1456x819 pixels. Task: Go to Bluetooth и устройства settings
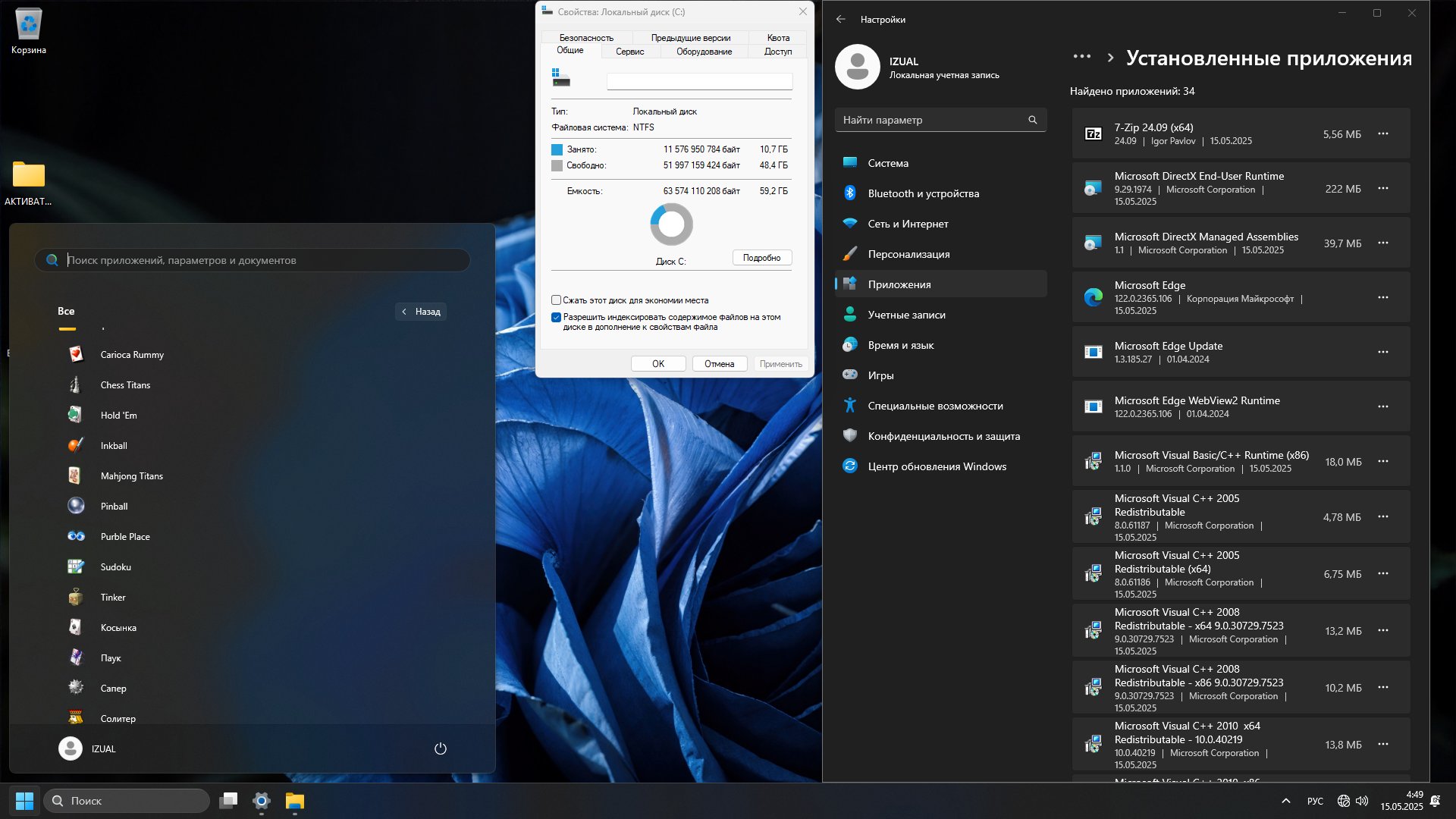point(940,193)
